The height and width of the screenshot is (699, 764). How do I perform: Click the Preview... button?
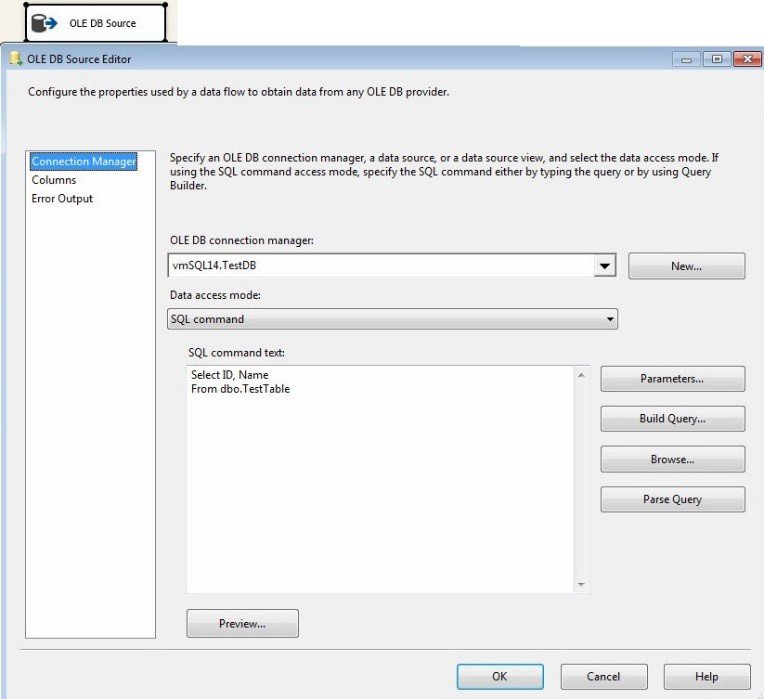pyautogui.click(x=242, y=623)
